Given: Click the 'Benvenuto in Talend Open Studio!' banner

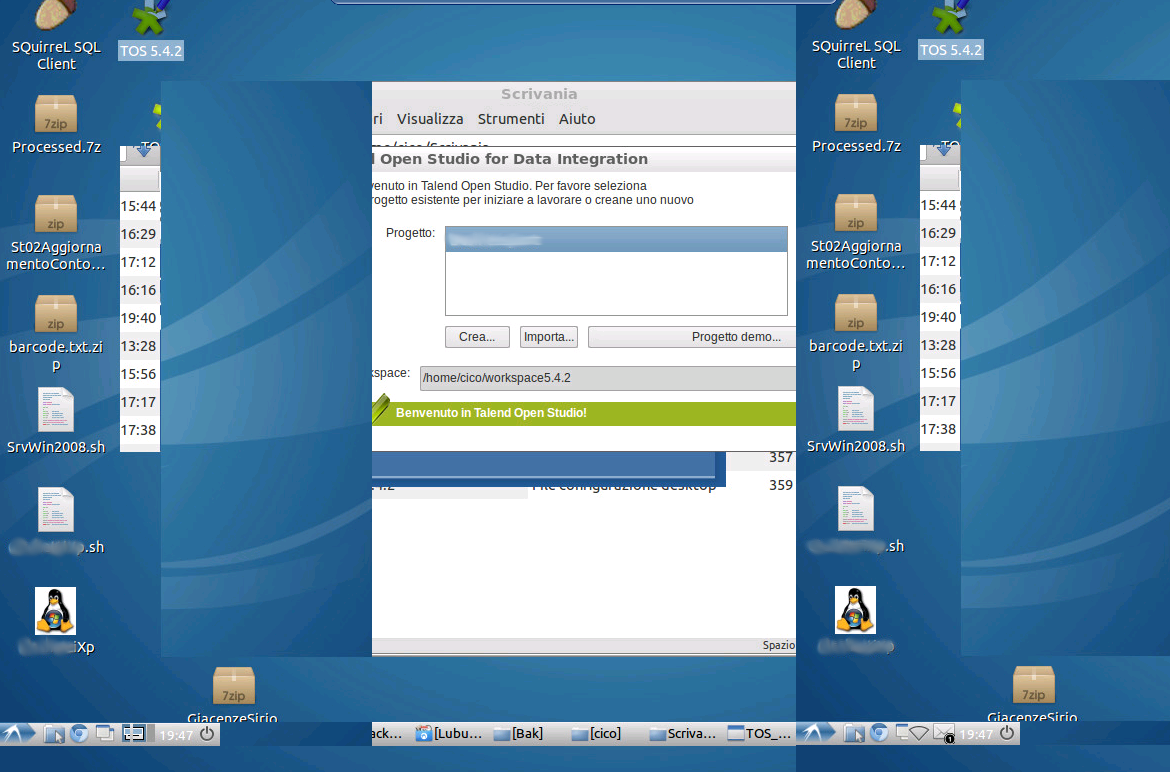Looking at the screenshot, I should (584, 413).
